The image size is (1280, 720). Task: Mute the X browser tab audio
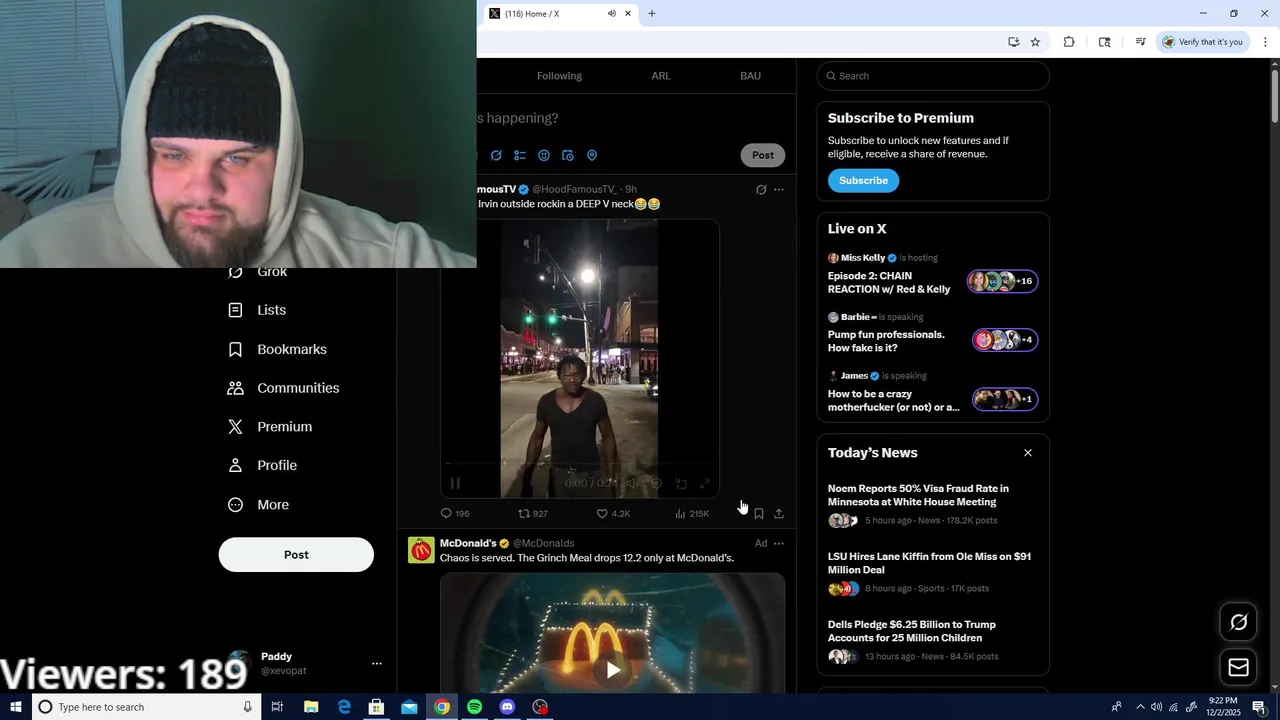coord(611,14)
